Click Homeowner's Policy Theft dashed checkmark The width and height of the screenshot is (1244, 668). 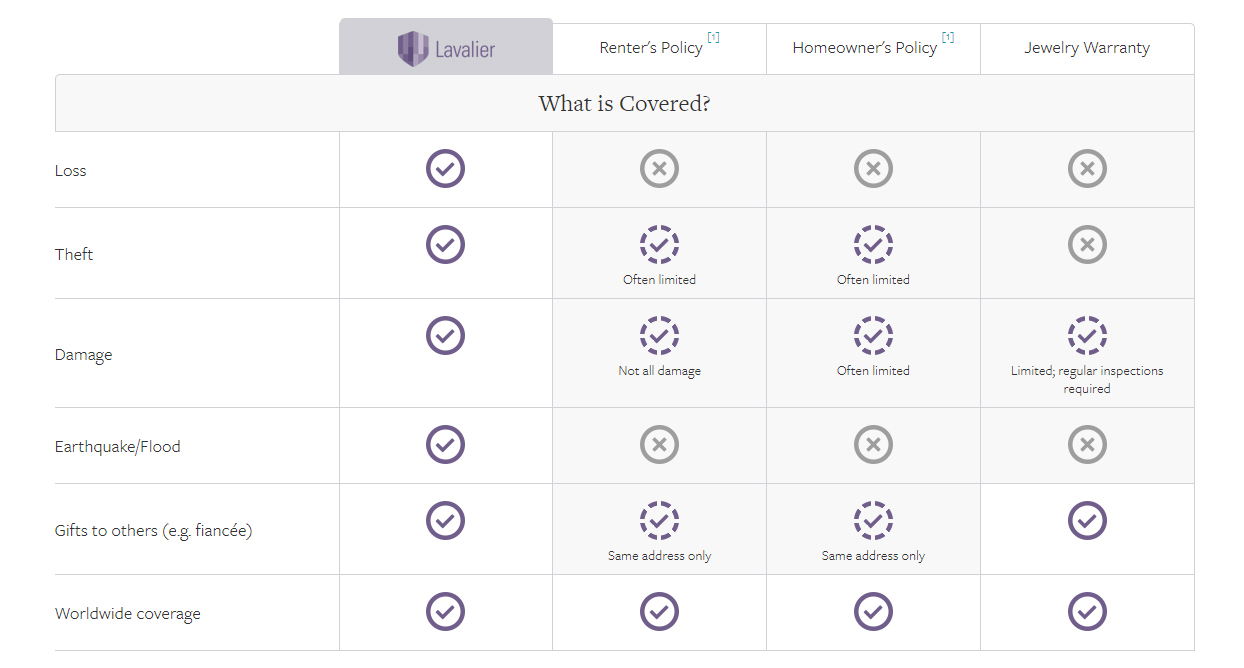(x=873, y=244)
